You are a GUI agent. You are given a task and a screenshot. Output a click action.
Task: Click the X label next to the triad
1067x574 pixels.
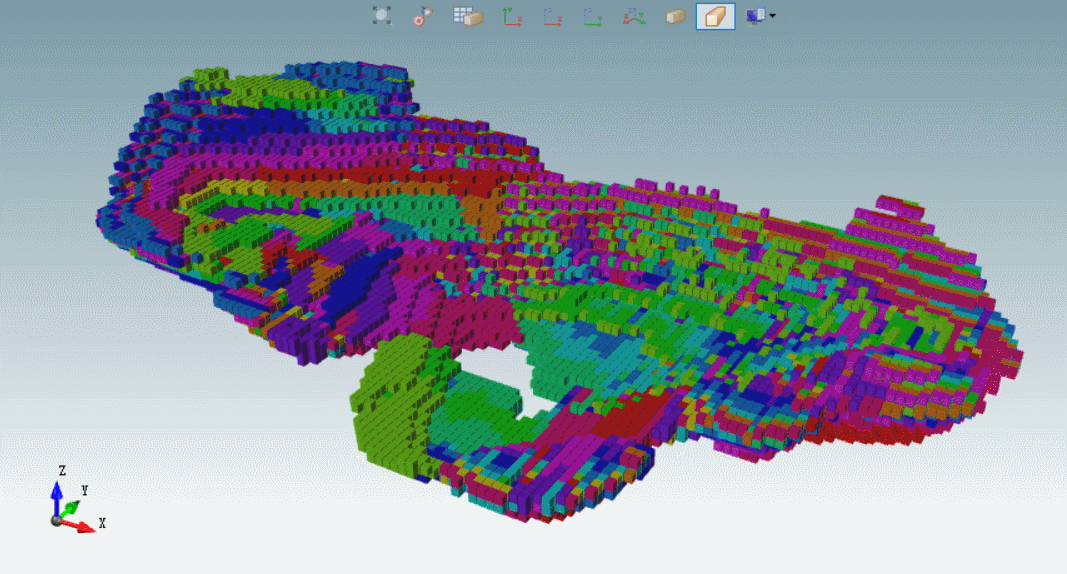click(102, 523)
